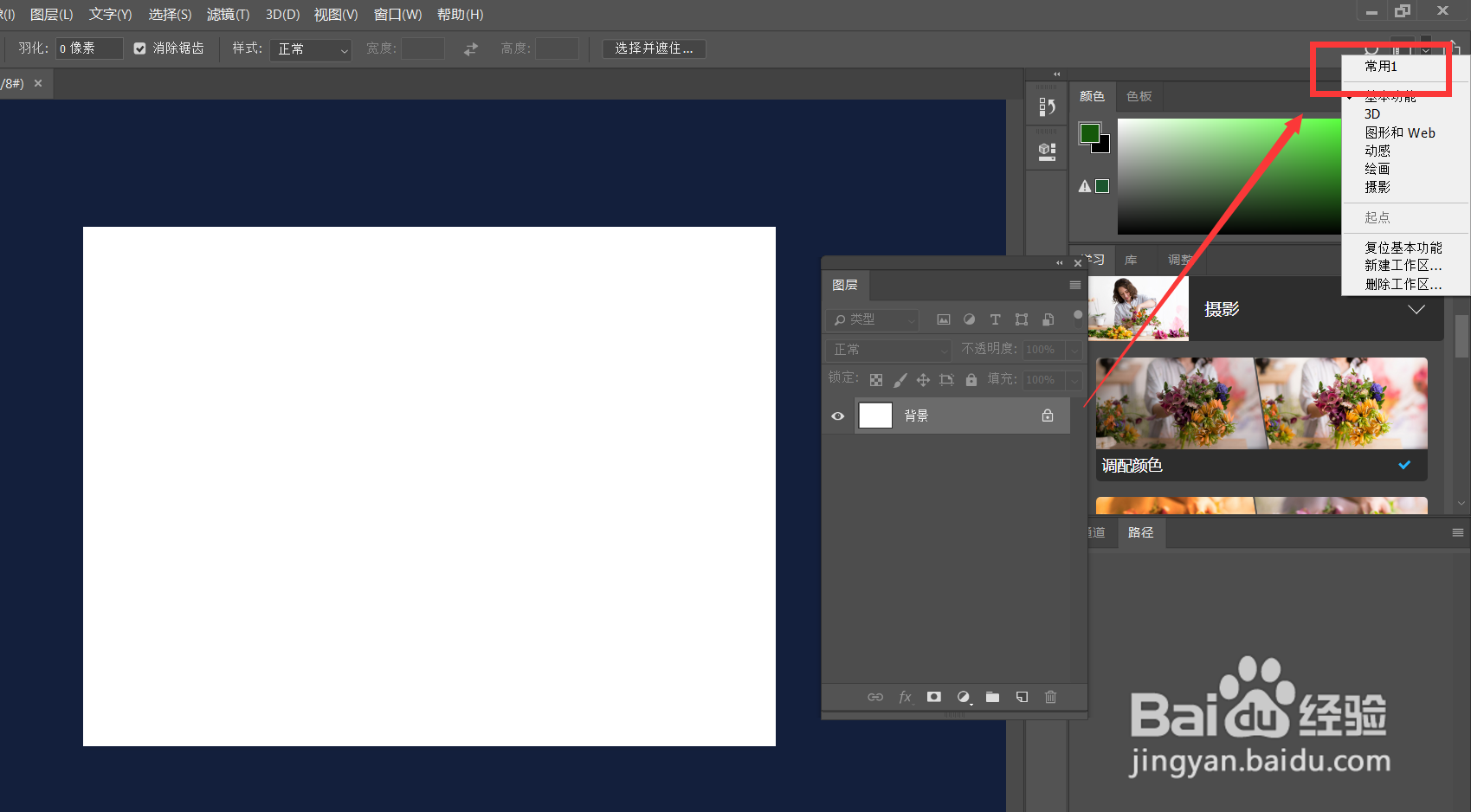This screenshot has width=1471, height=812.
Task: Add a layer mask icon
Action: click(934, 697)
